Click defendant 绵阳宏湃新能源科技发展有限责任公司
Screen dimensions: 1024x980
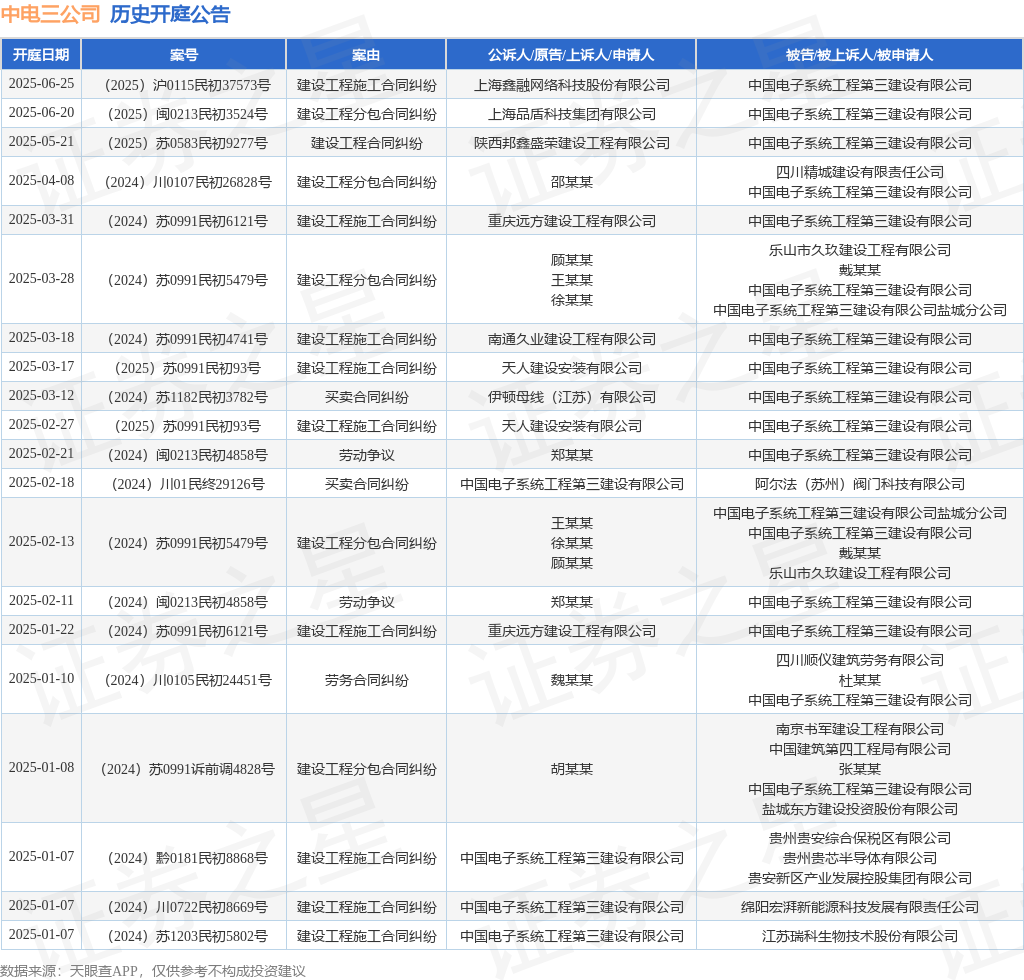(x=859, y=908)
